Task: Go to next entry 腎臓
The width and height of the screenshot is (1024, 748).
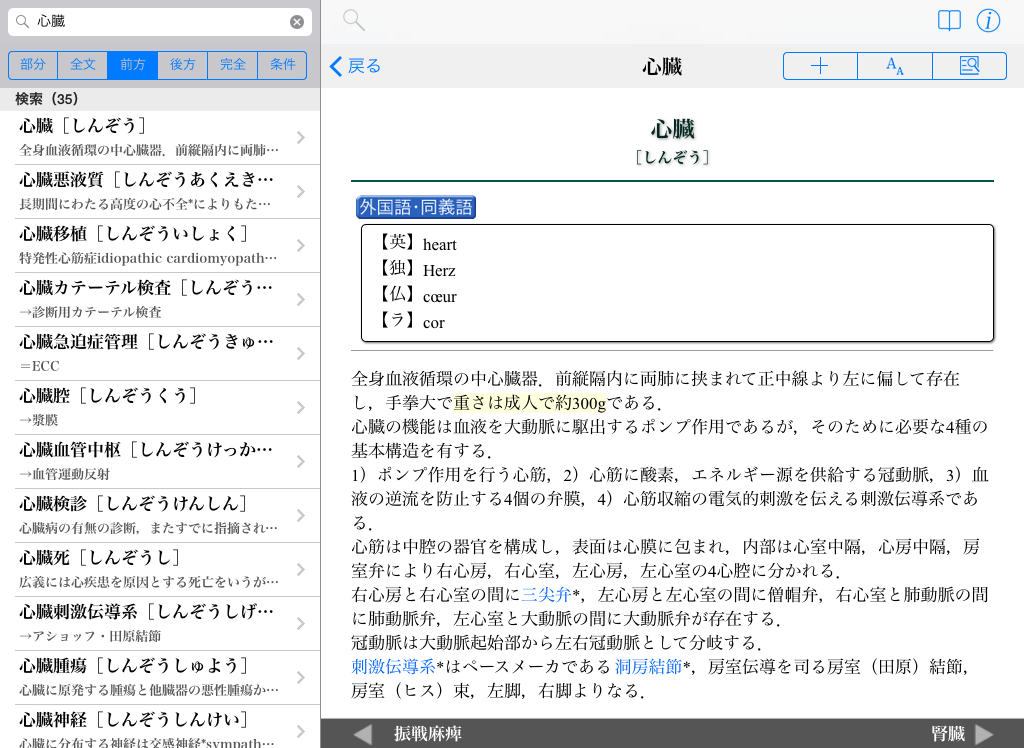Action: click(x=962, y=734)
